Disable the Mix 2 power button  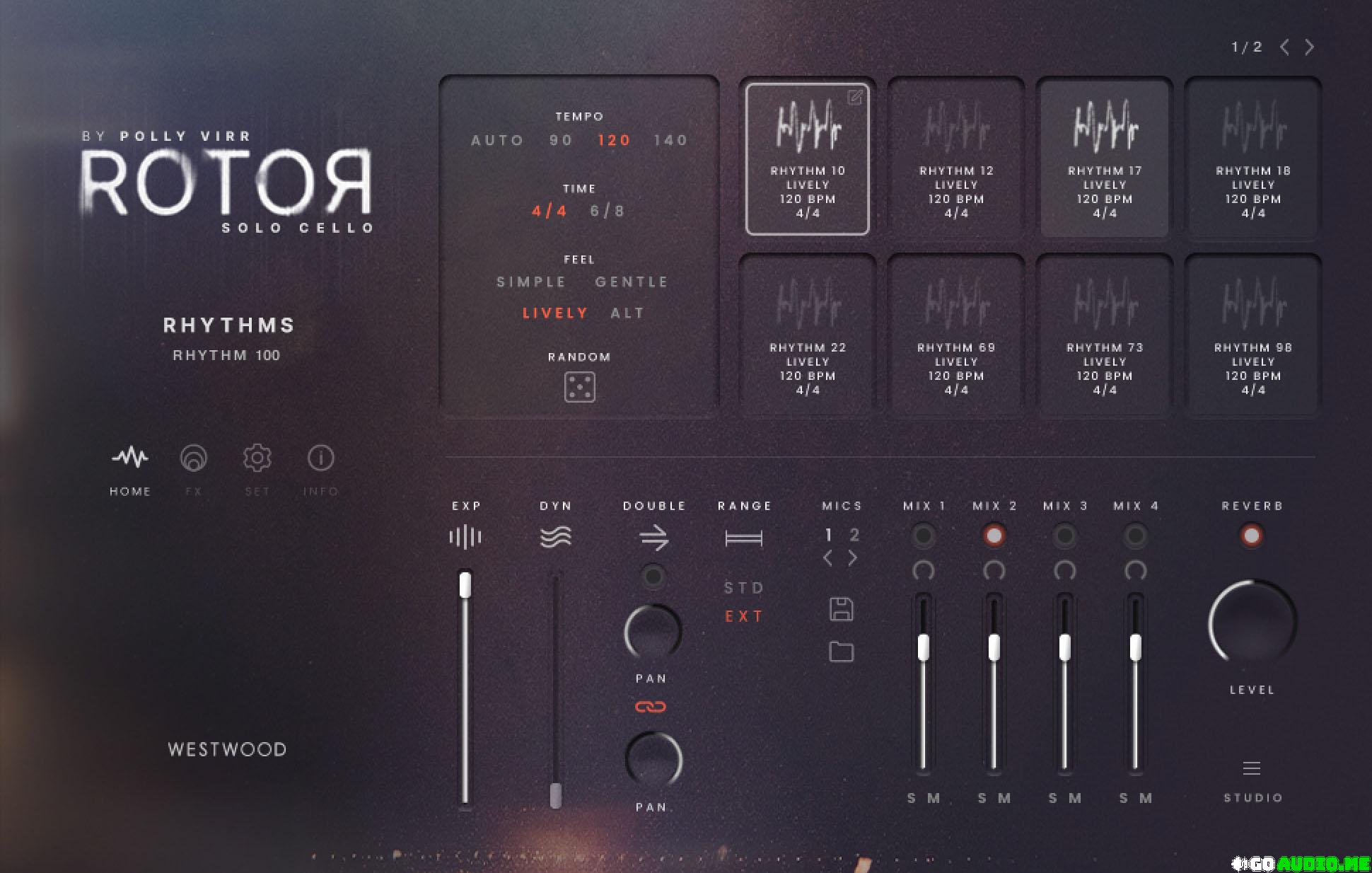(994, 536)
